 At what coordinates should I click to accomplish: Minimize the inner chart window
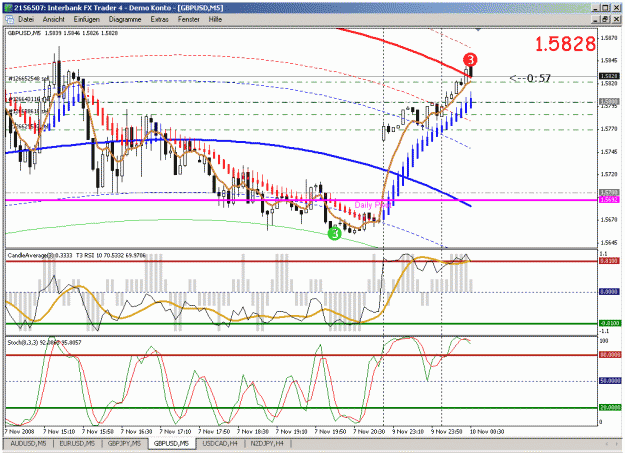pos(596,19)
